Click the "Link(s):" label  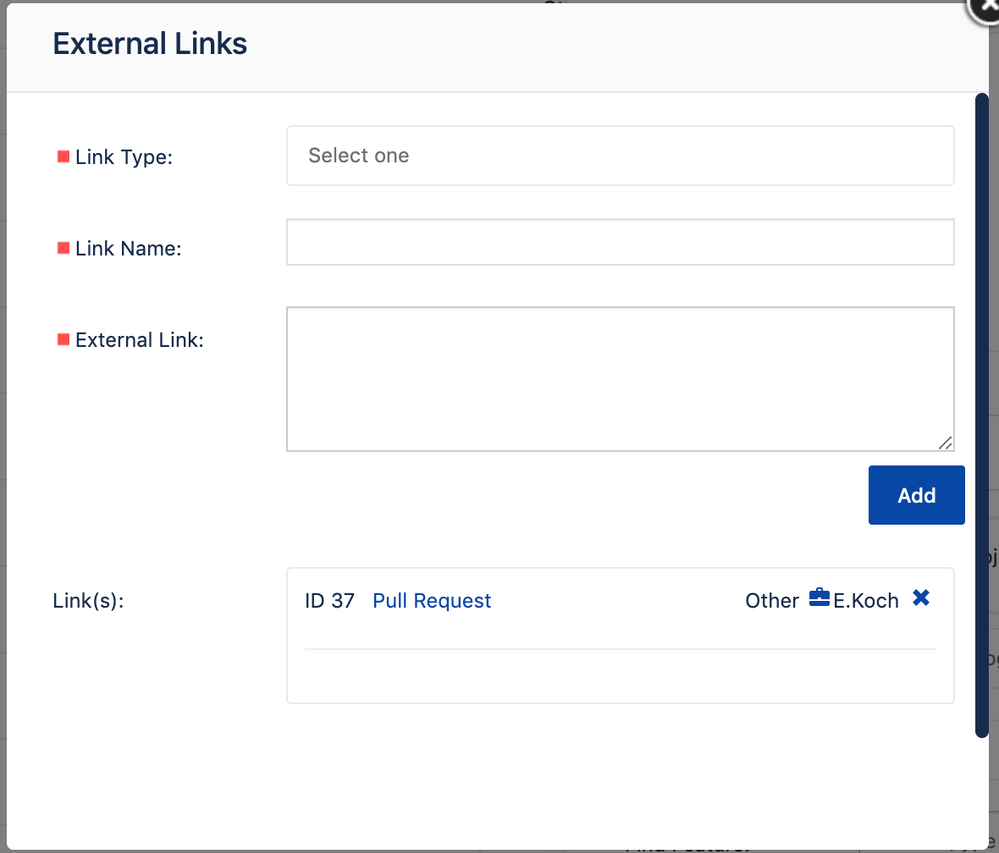[88, 601]
